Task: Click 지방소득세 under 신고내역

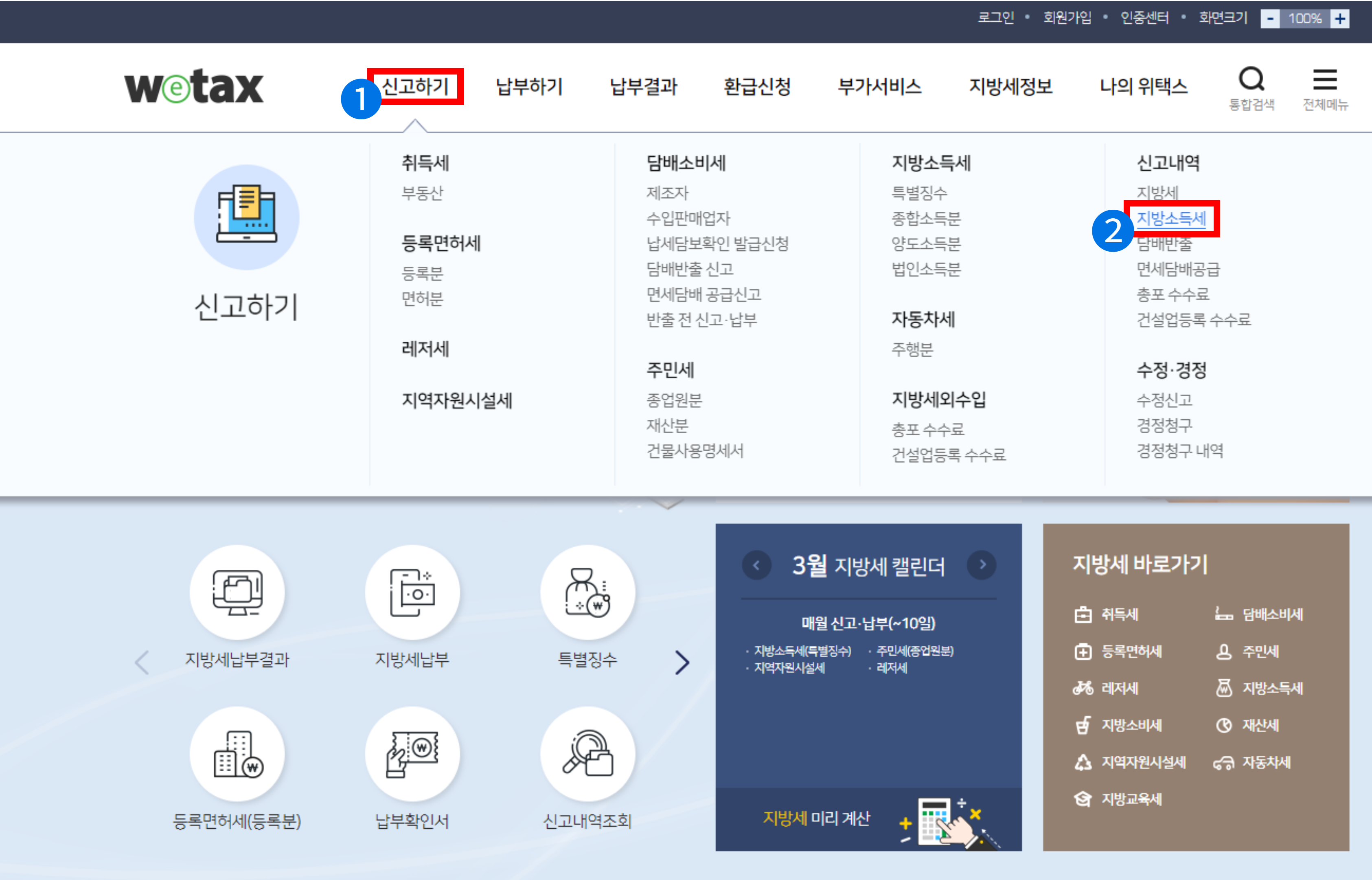Action: click(1170, 218)
